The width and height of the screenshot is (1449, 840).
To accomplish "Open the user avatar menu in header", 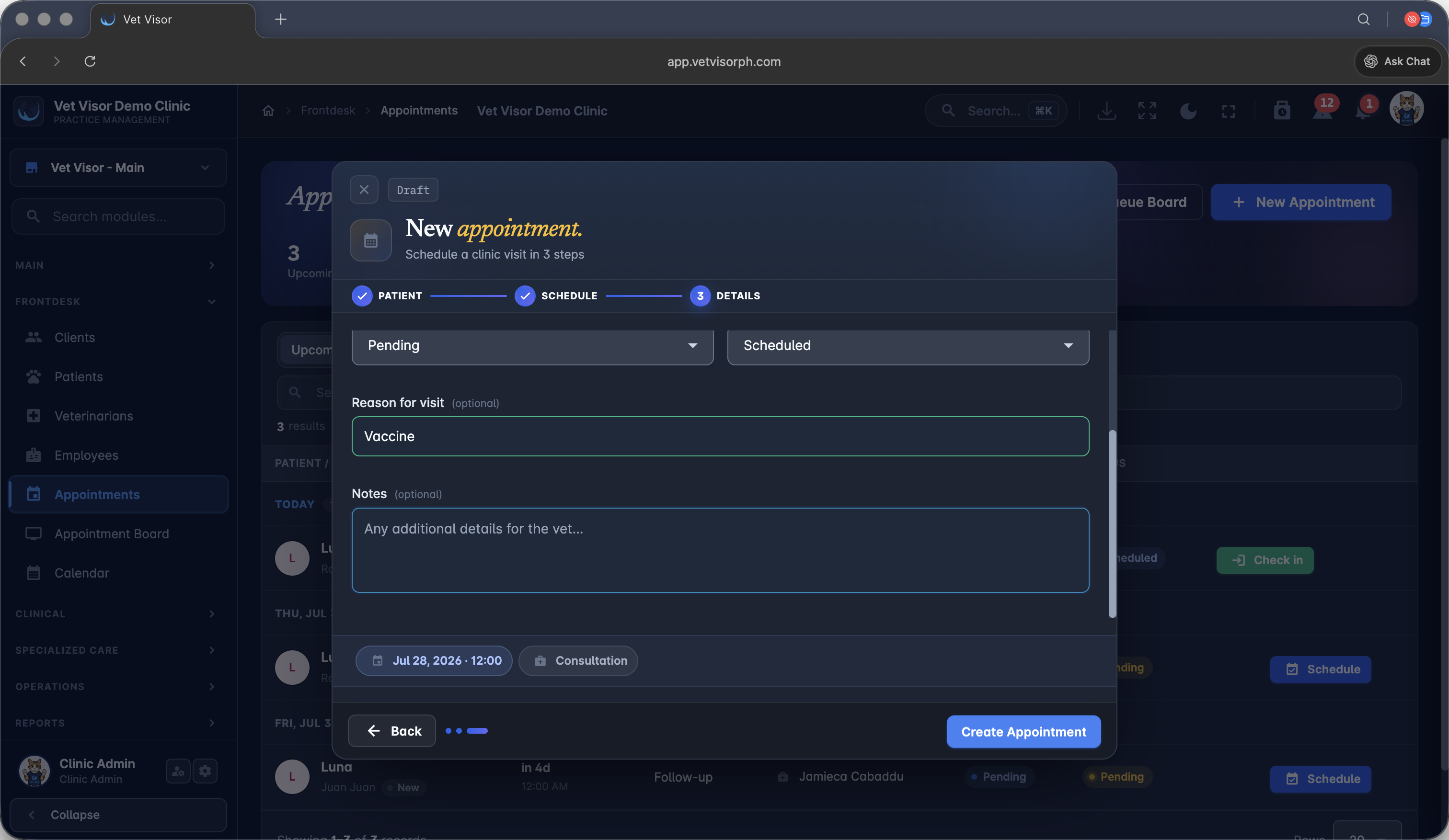I will pyautogui.click(x=1406, y=109).
